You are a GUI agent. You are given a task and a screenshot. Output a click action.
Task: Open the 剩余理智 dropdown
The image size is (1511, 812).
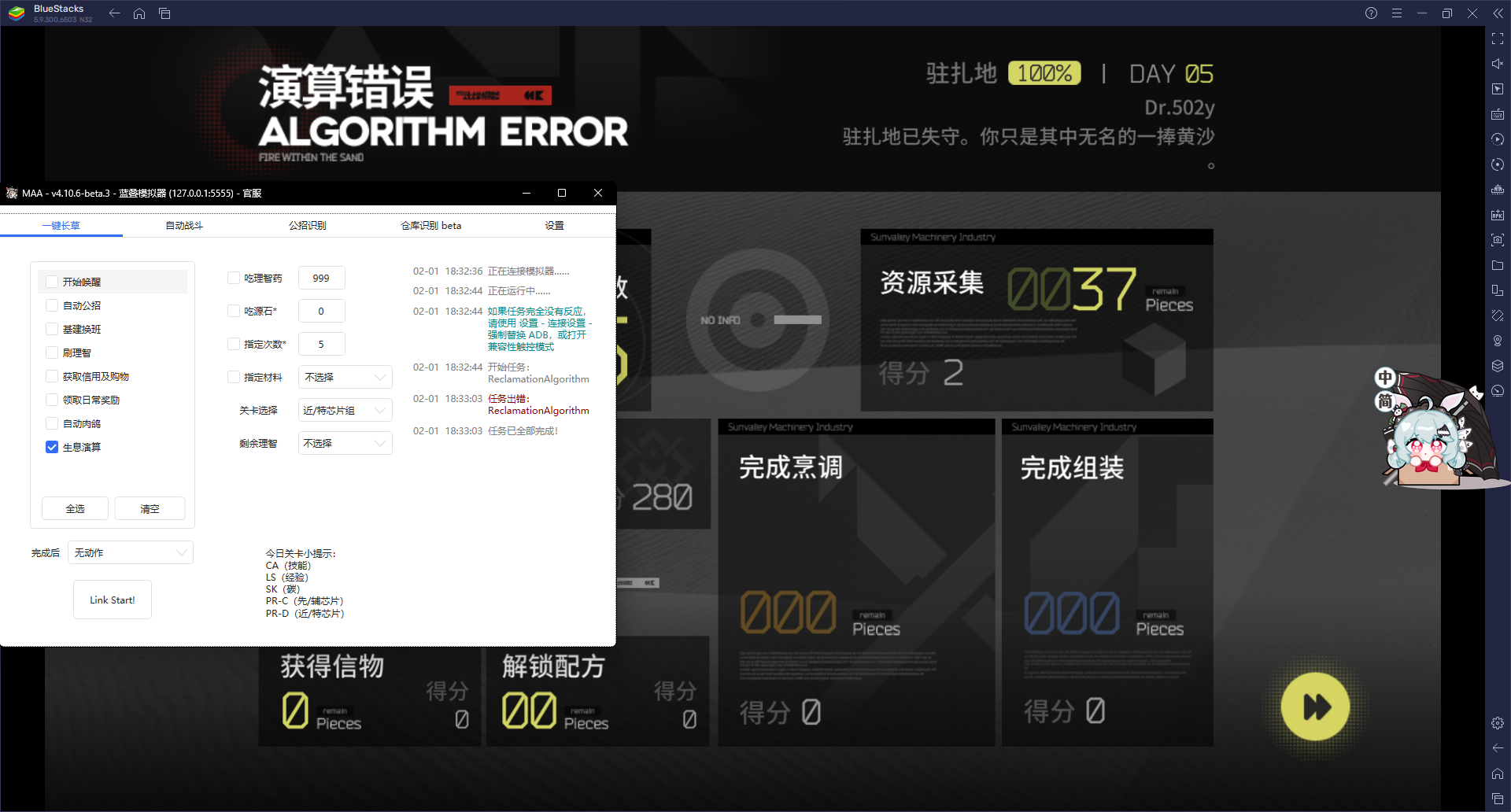point(345,443)
